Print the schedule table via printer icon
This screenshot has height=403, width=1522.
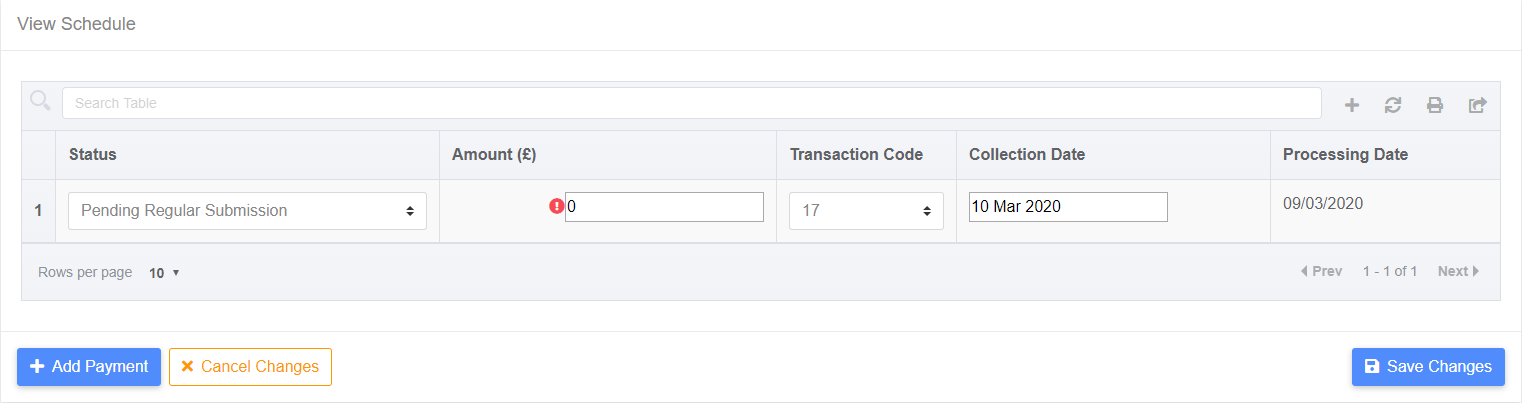1434,104
